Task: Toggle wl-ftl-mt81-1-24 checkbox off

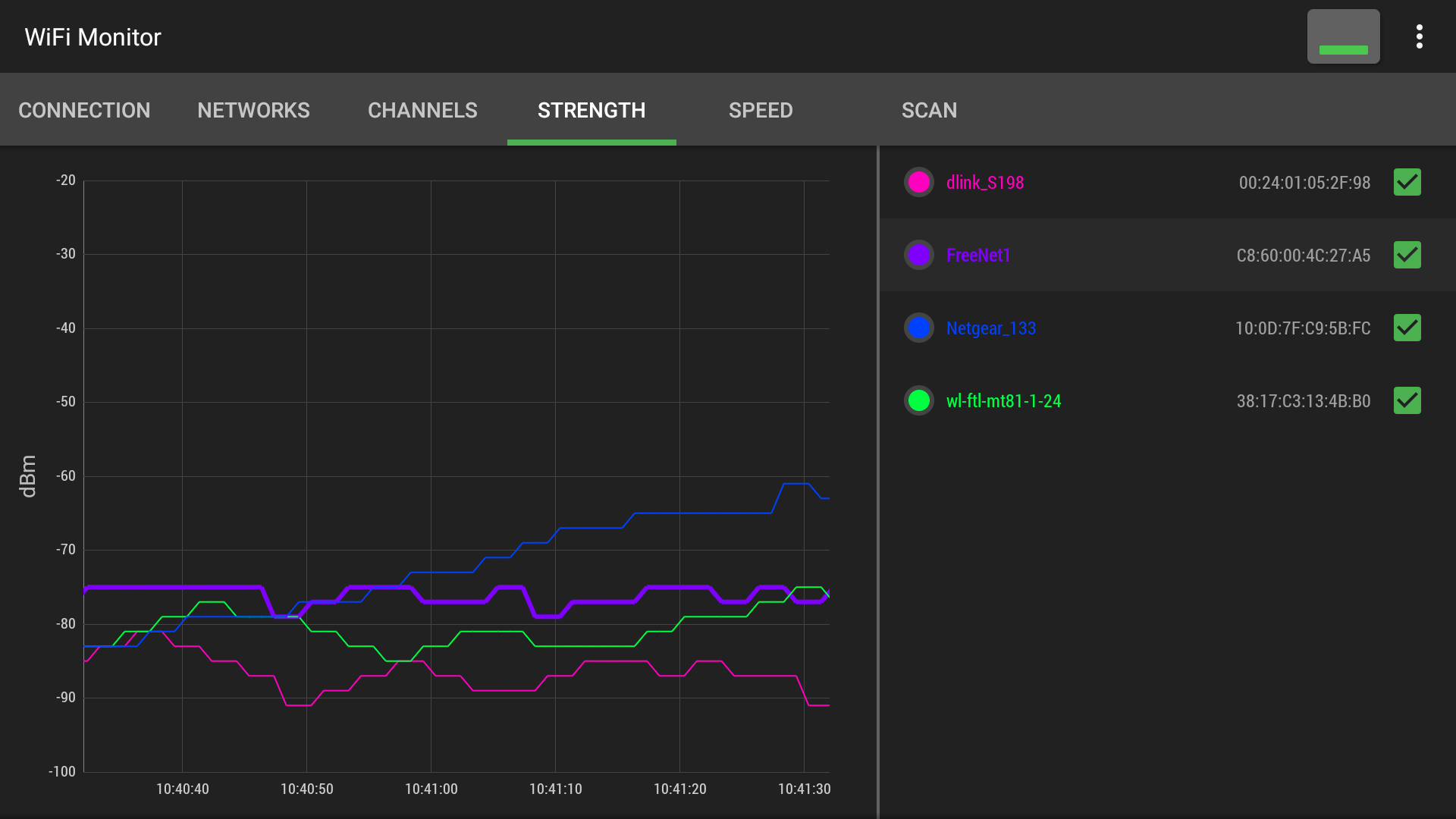Action: tap(1407, 400)
